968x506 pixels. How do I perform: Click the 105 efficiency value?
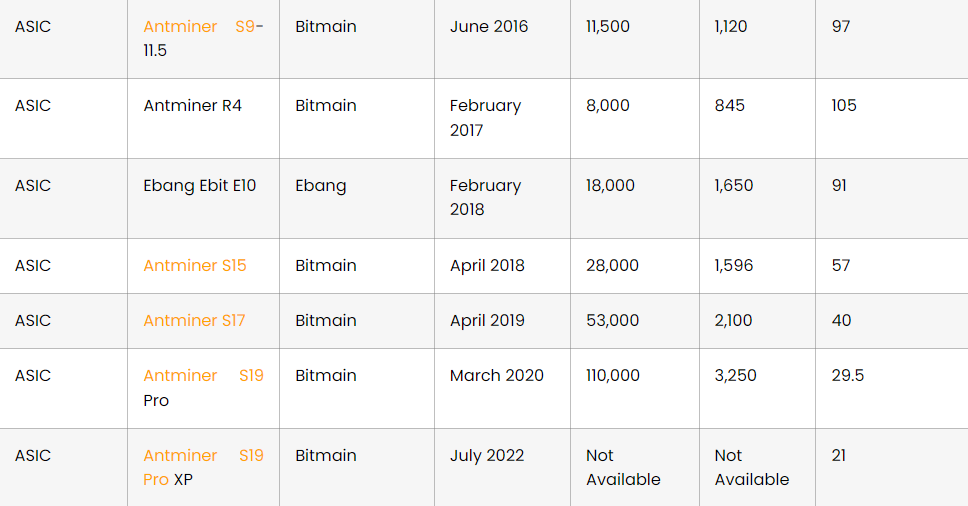click(x=843, y=106)
